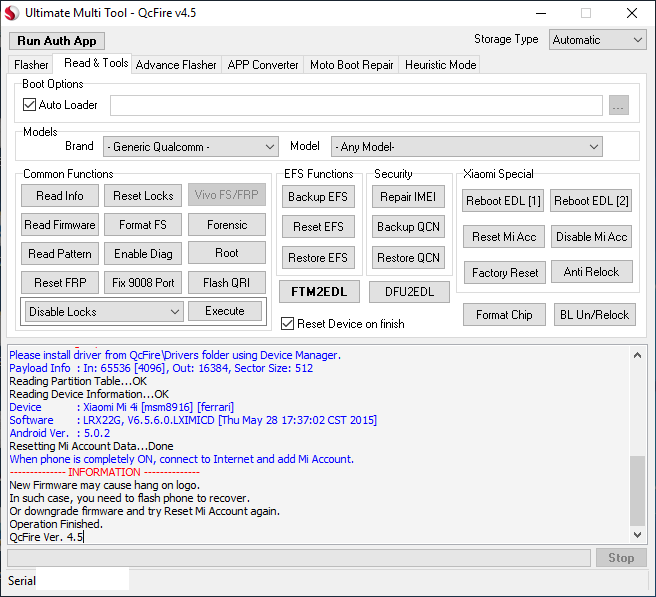Click the Run Auth App button
Screen dimensions: 656x597
coord(57,41)
